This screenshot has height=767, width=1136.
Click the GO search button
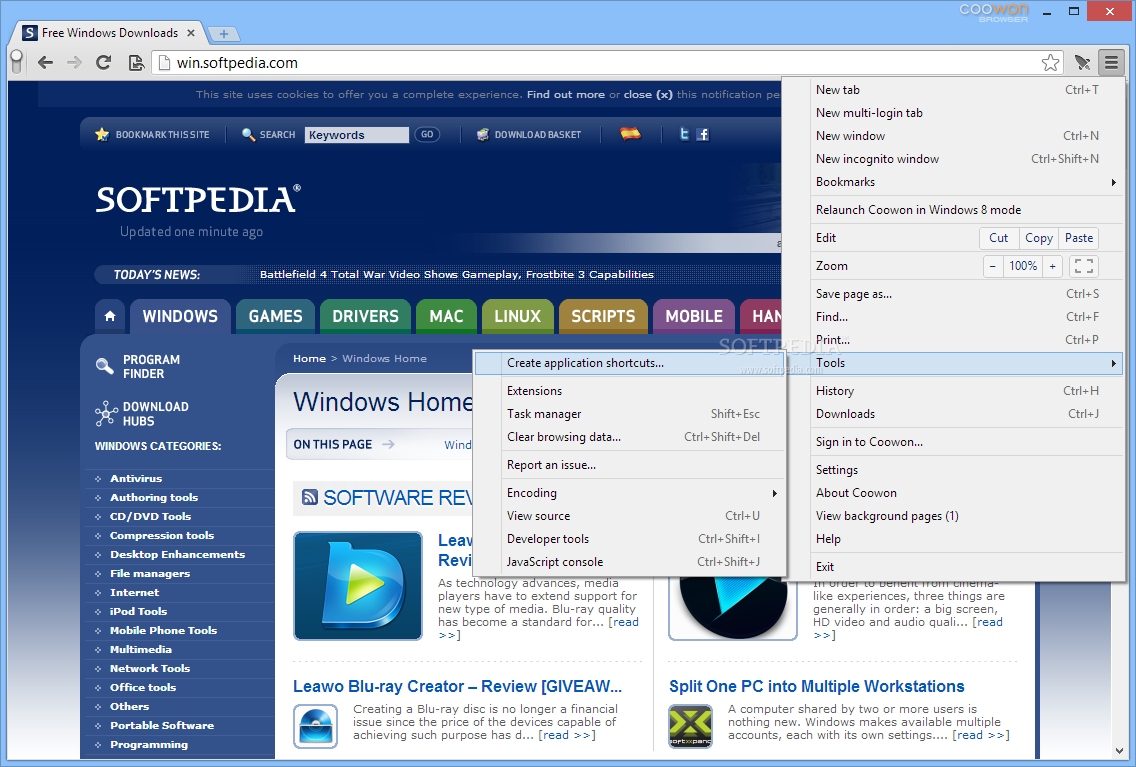427,134
